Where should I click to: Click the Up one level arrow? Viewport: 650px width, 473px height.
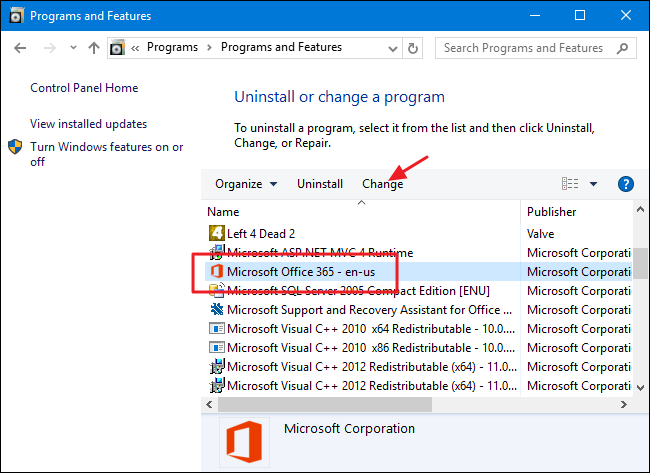point(94,48)
